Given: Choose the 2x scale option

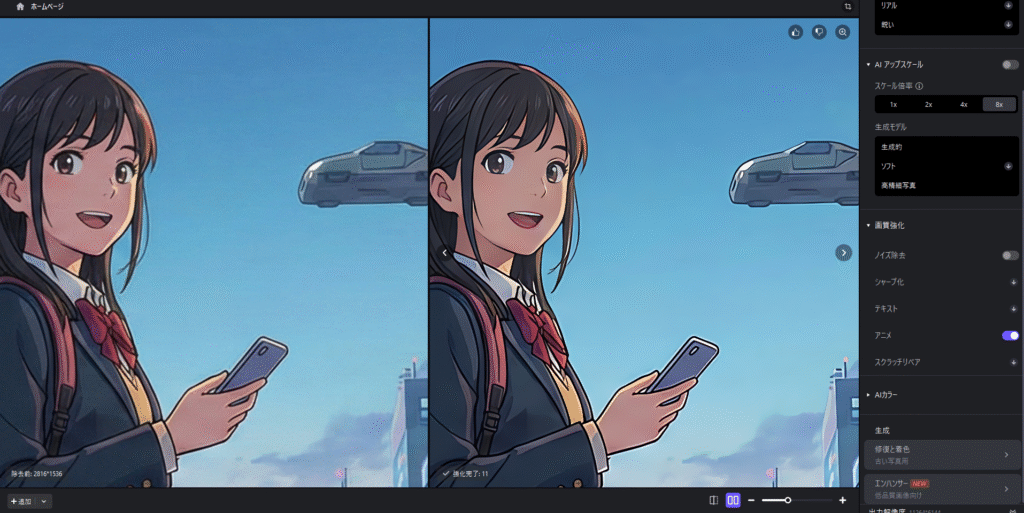Looking at the screenshot, I should coord(928,104).
